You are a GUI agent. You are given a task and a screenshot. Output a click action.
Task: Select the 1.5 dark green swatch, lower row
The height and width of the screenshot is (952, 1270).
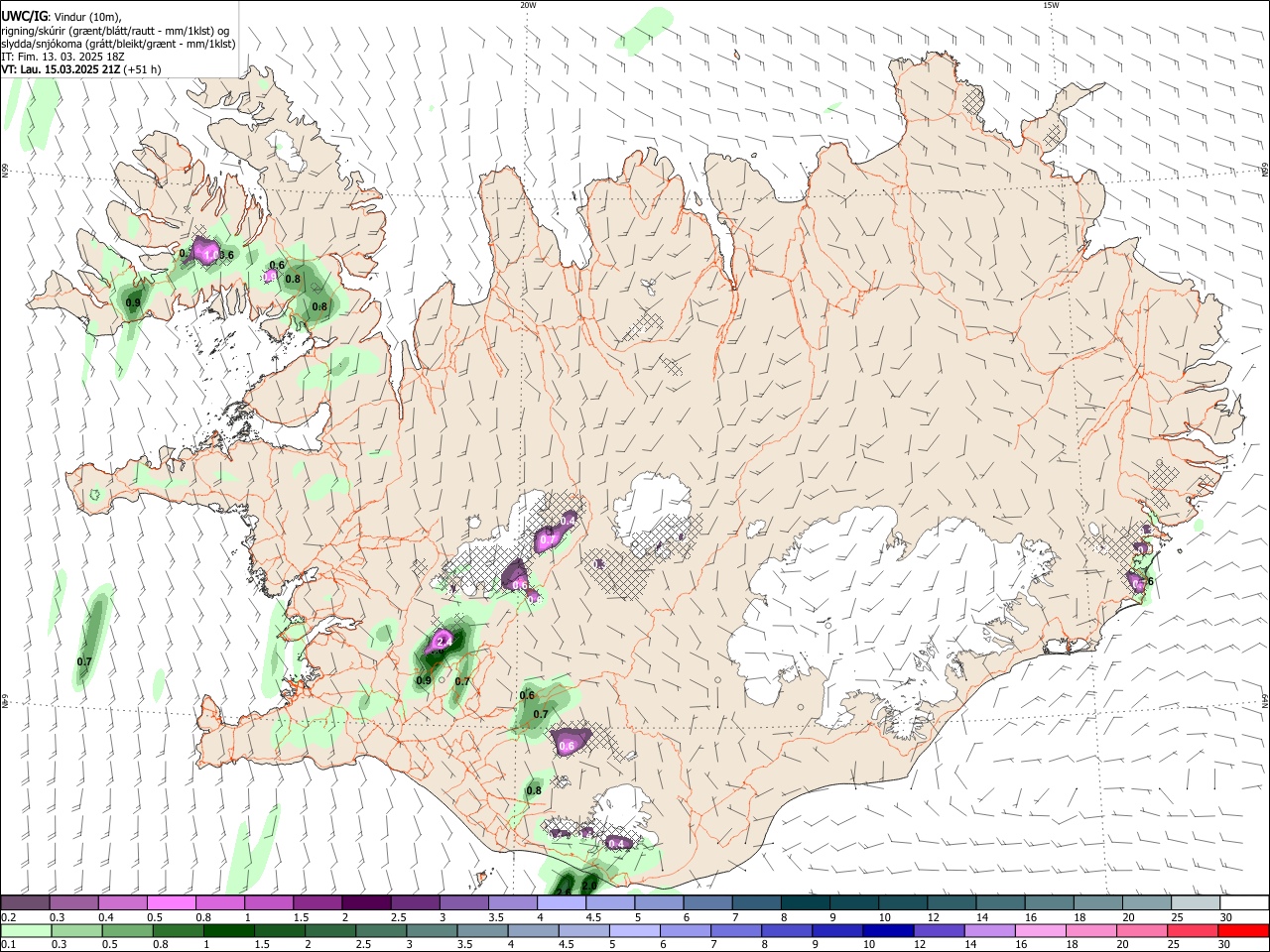pos(279,930)
